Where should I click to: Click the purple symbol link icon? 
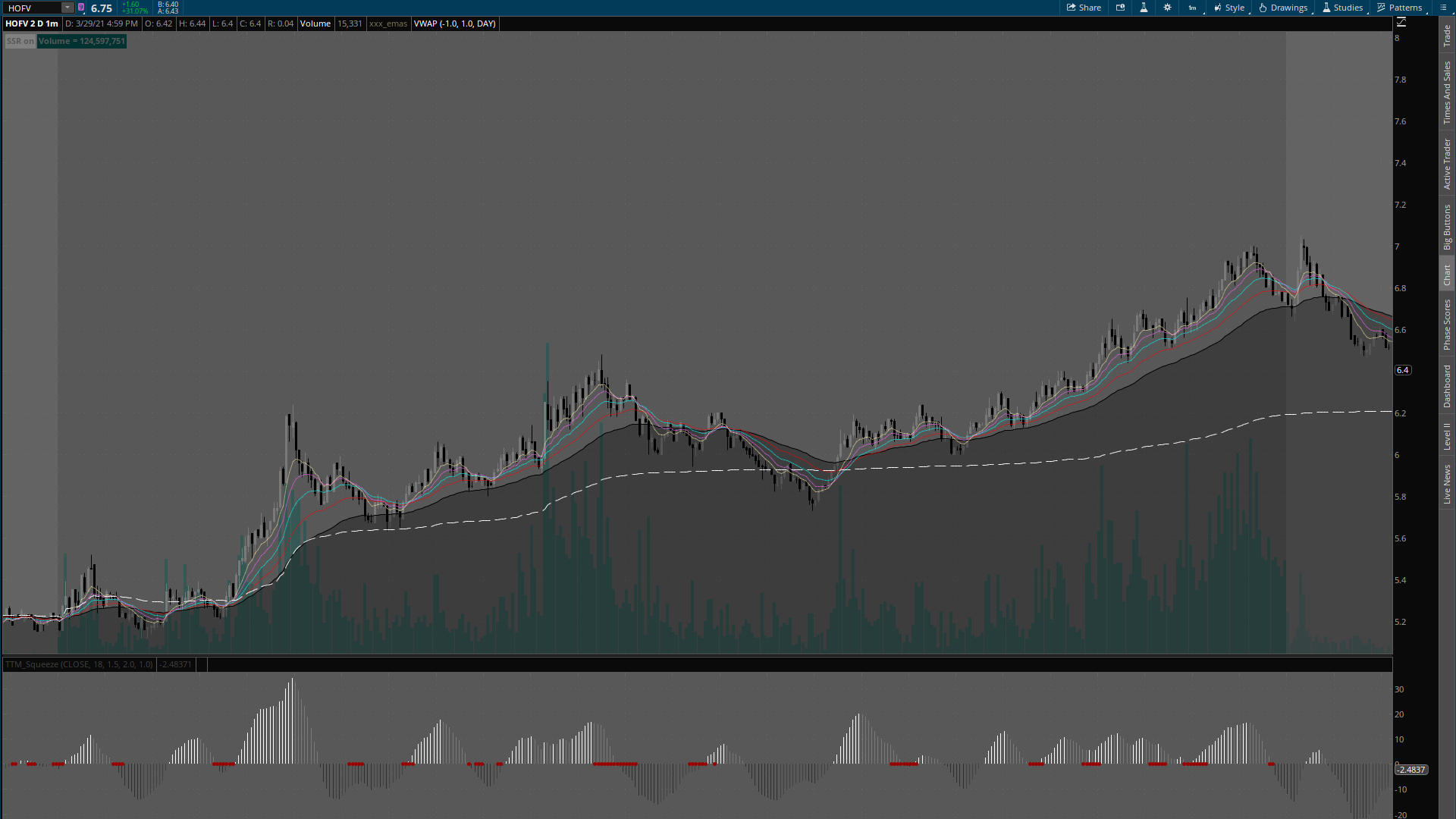(81, 8)
